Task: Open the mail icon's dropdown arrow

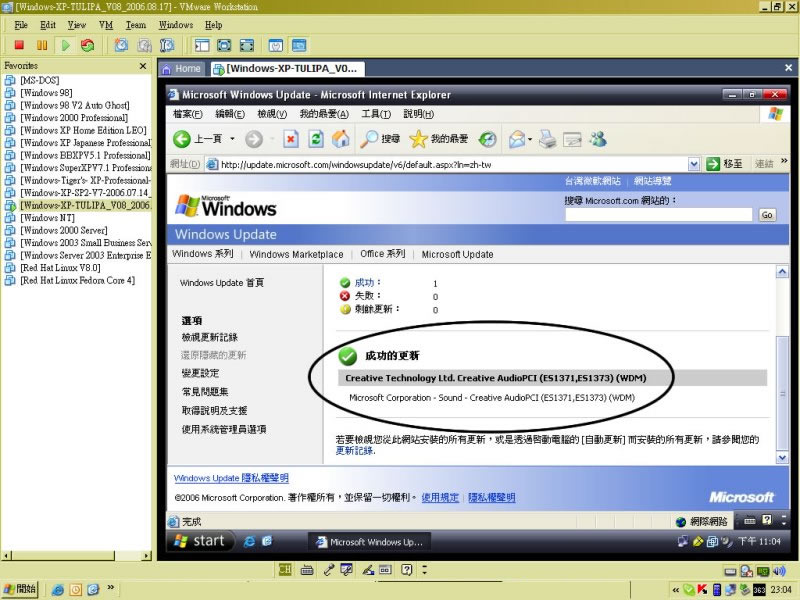Action: (x=530, y=139)
